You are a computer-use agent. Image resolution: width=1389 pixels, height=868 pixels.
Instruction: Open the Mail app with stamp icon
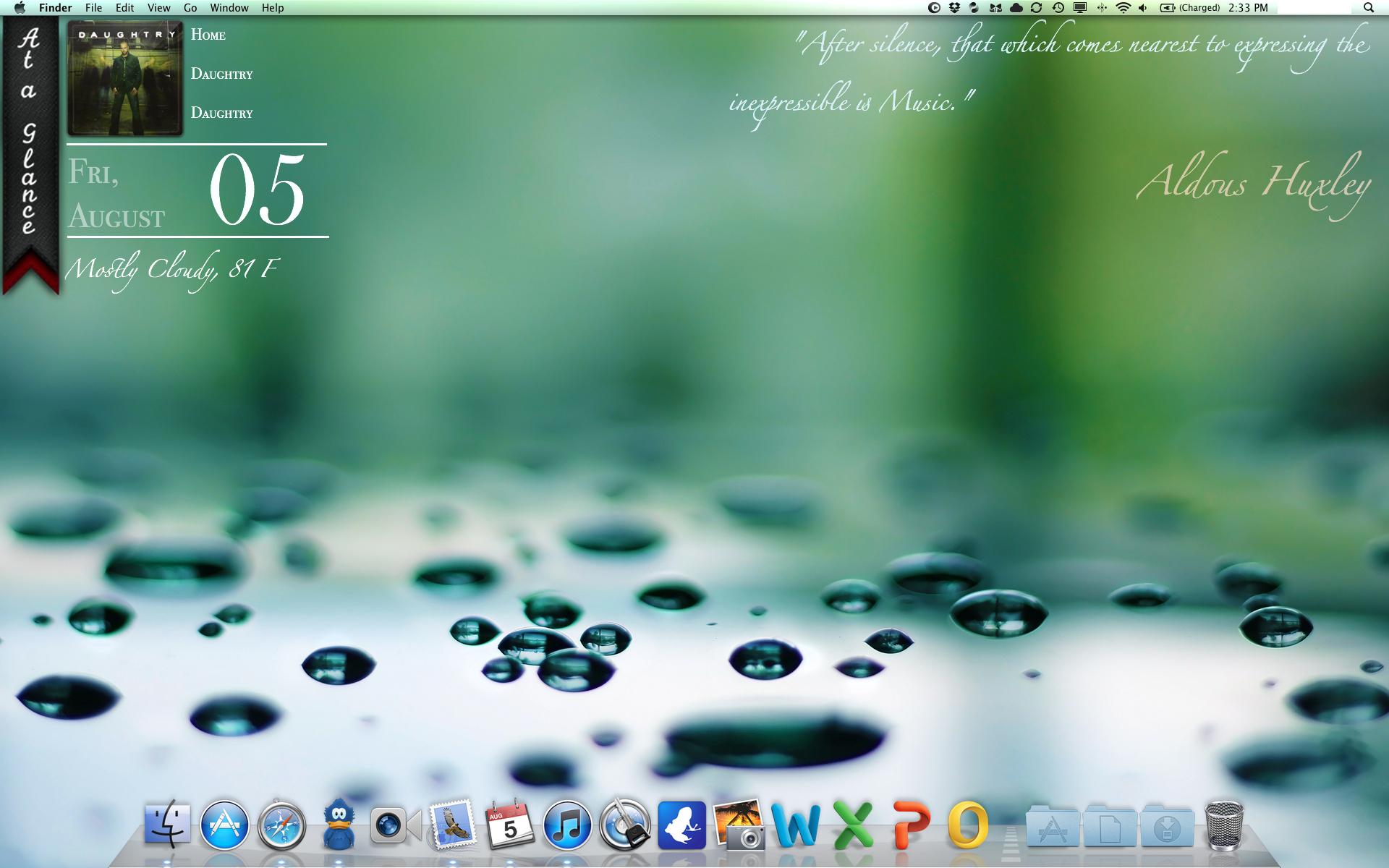[453, 825]
